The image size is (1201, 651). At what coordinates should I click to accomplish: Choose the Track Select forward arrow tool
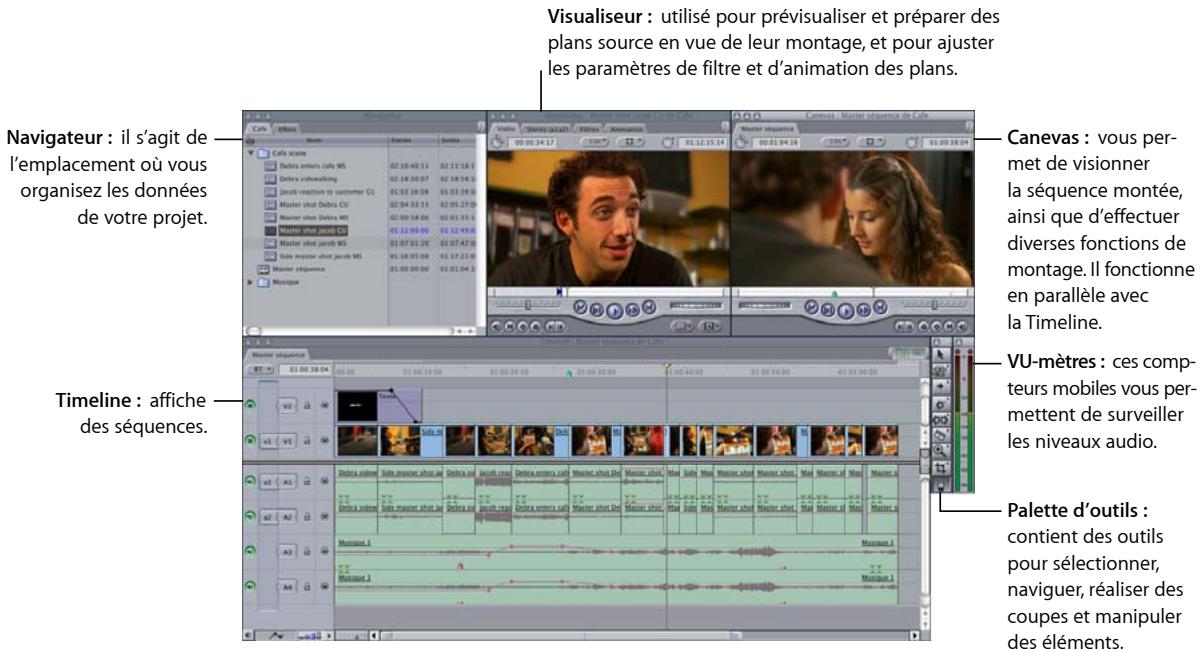point(940,384)
